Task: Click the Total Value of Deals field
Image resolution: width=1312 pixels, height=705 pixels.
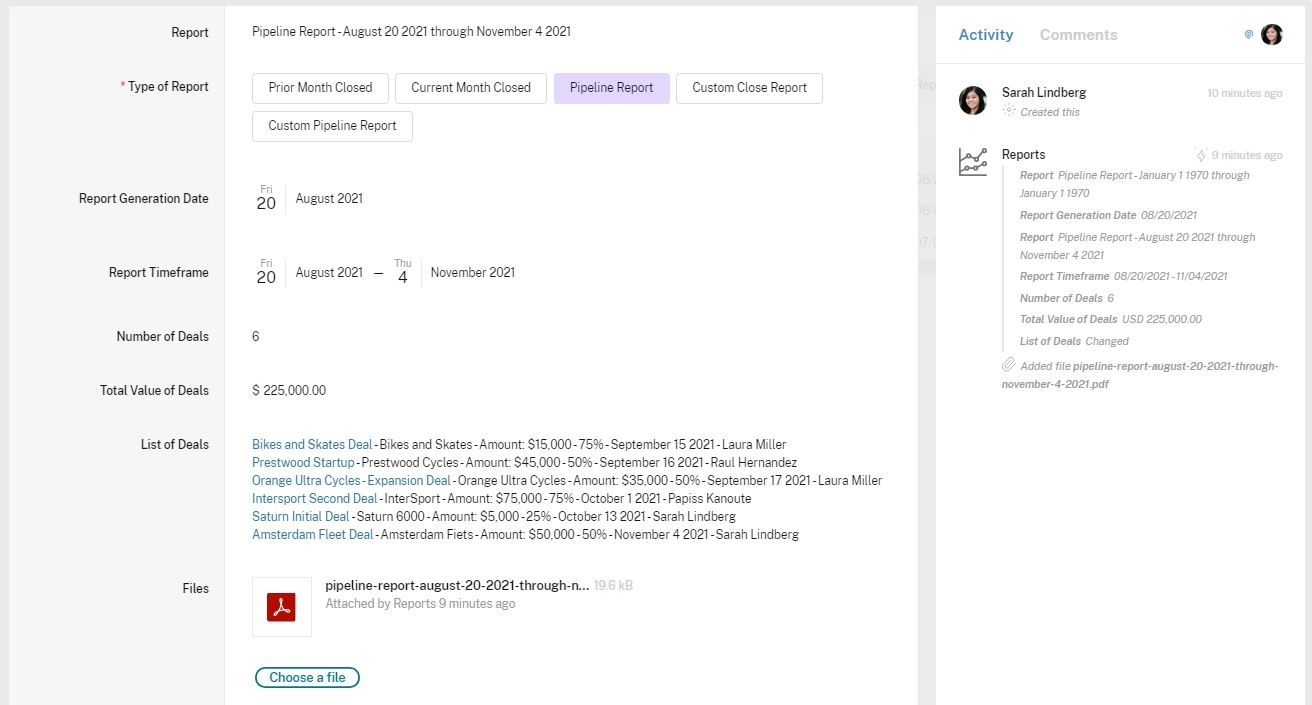Action: pyautogui.click(x=289, y=391)
